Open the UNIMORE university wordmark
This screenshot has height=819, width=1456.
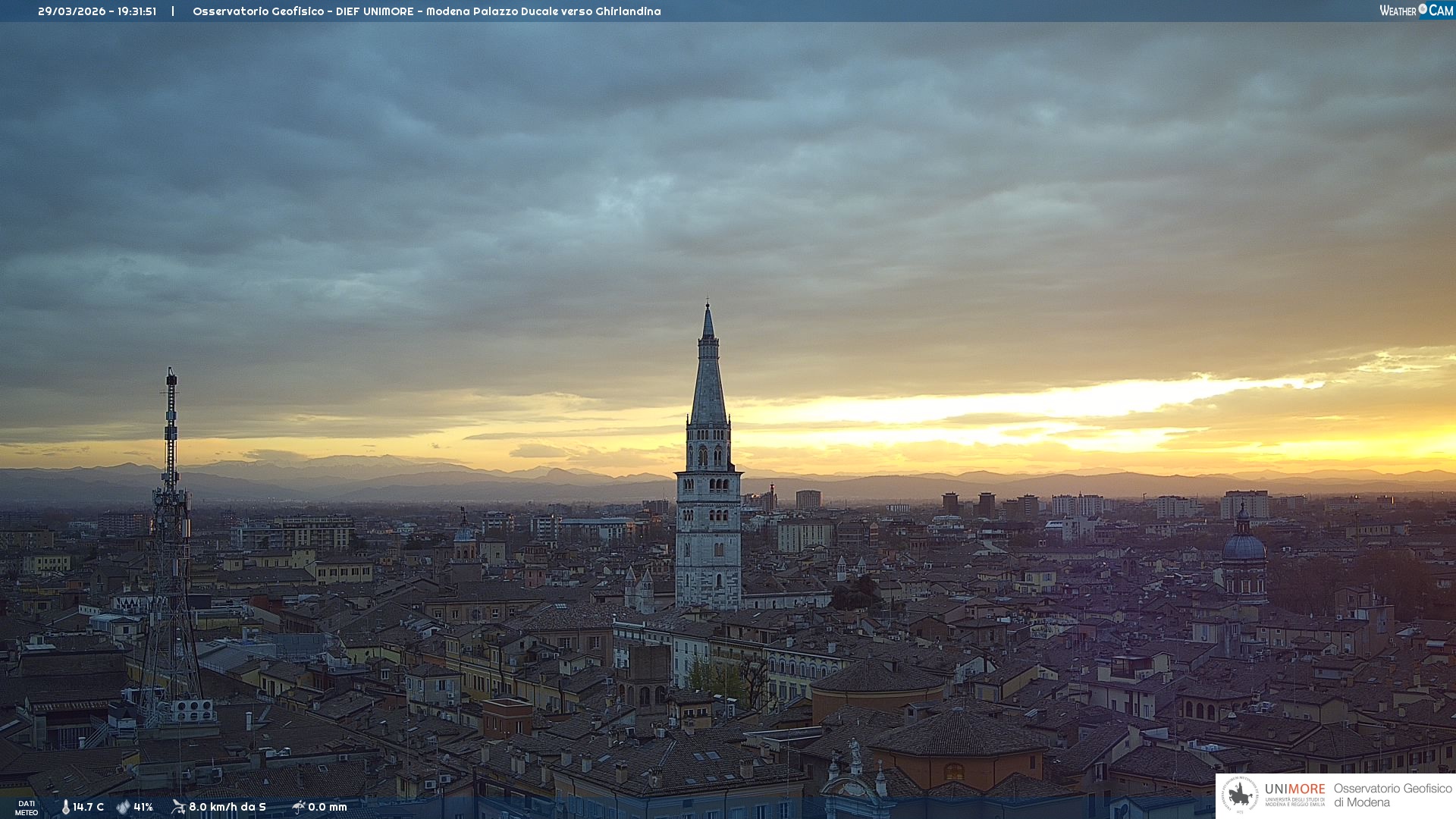click(1295, 789)
